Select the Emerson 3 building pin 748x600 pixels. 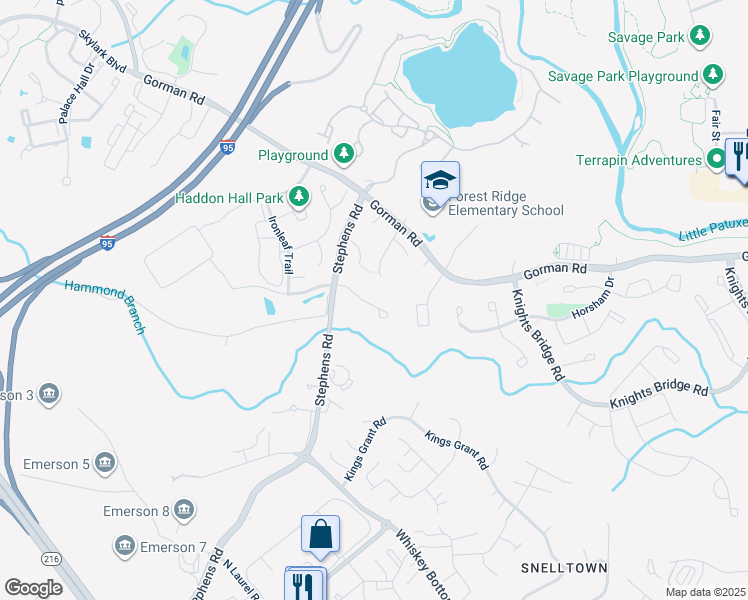tap(49, 394)
